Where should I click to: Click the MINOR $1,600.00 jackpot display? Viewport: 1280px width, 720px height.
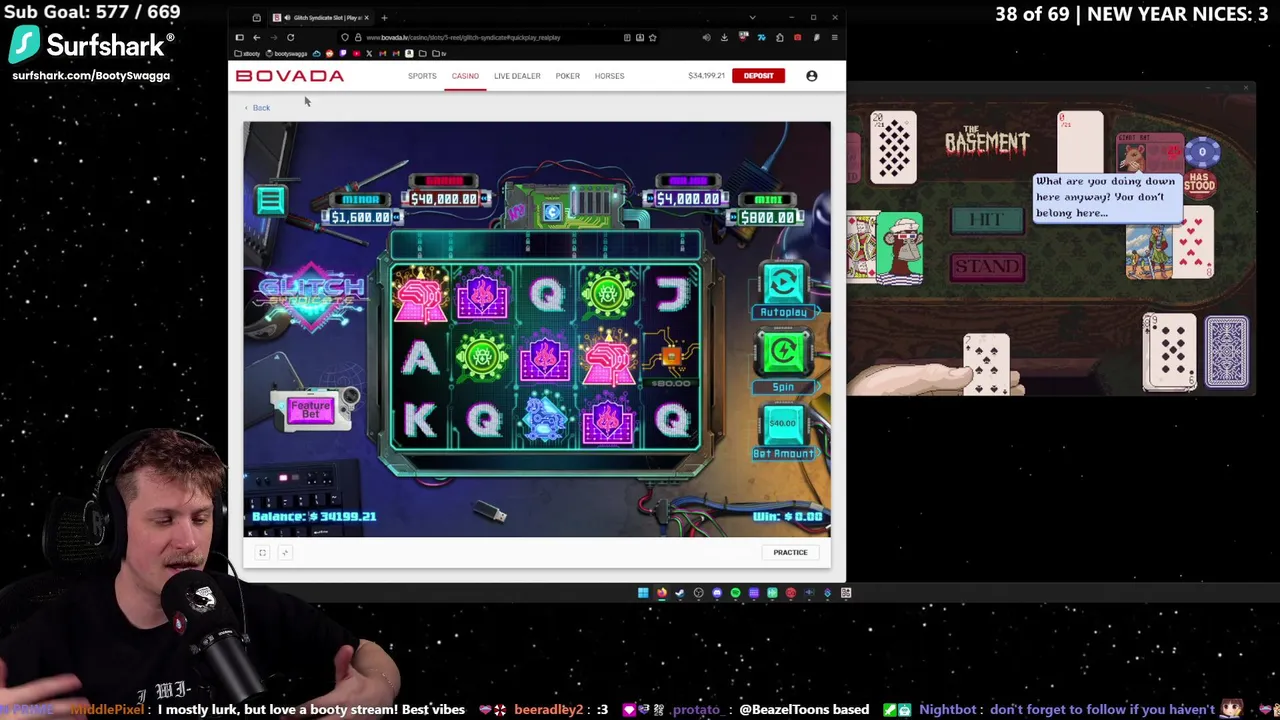point(361,208)
